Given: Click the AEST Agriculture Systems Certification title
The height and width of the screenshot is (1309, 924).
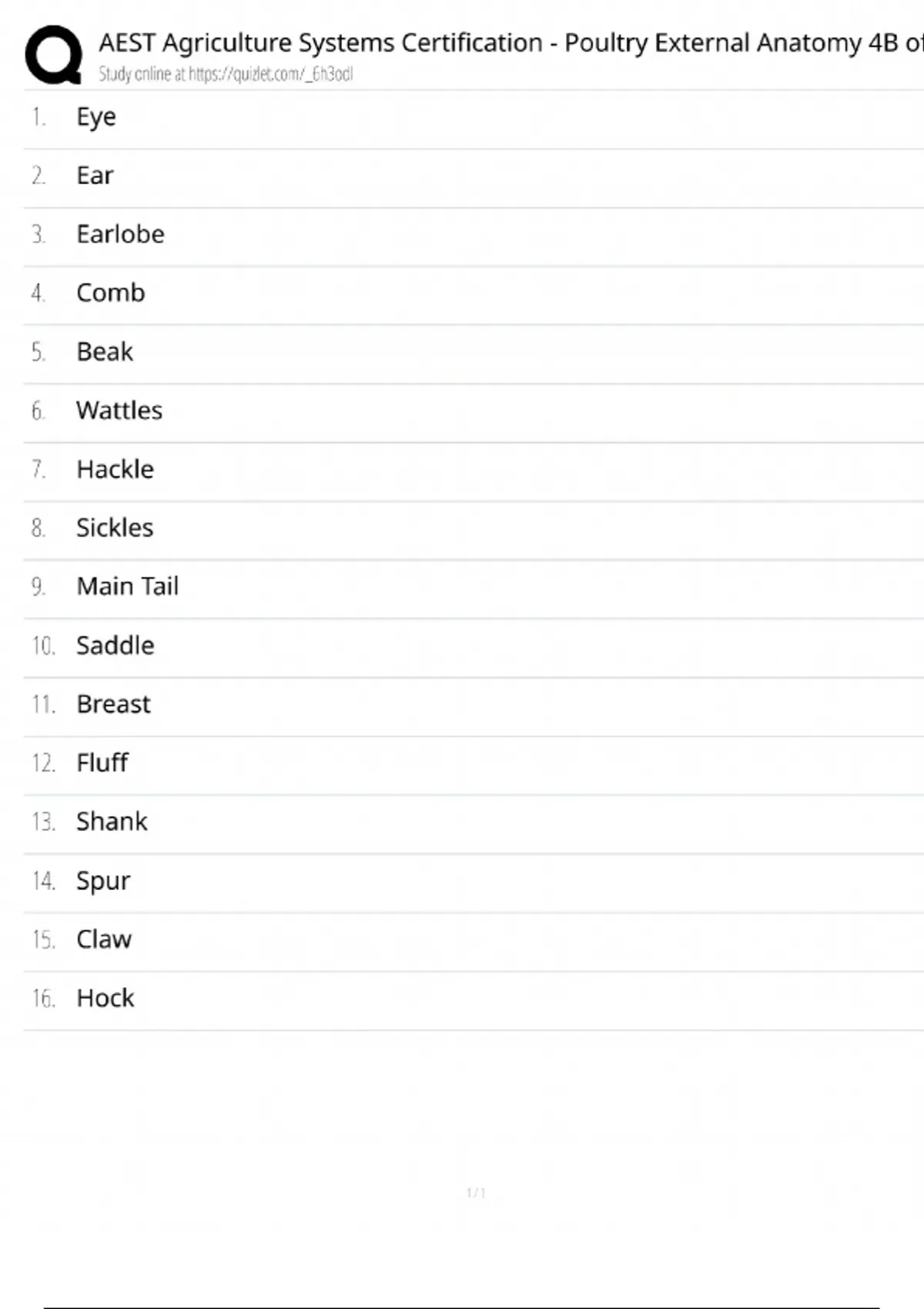Looking at the screenshot, I should tap(510, 43).
